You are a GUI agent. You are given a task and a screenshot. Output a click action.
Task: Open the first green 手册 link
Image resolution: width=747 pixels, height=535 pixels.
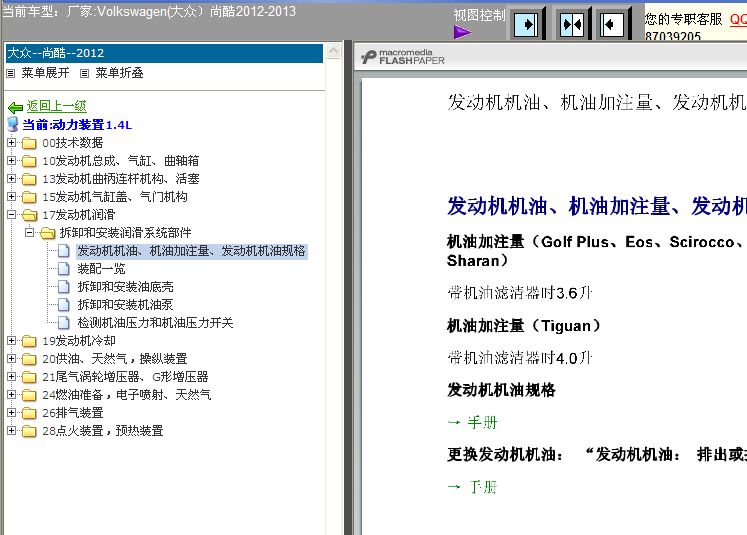tap(482, 423)
